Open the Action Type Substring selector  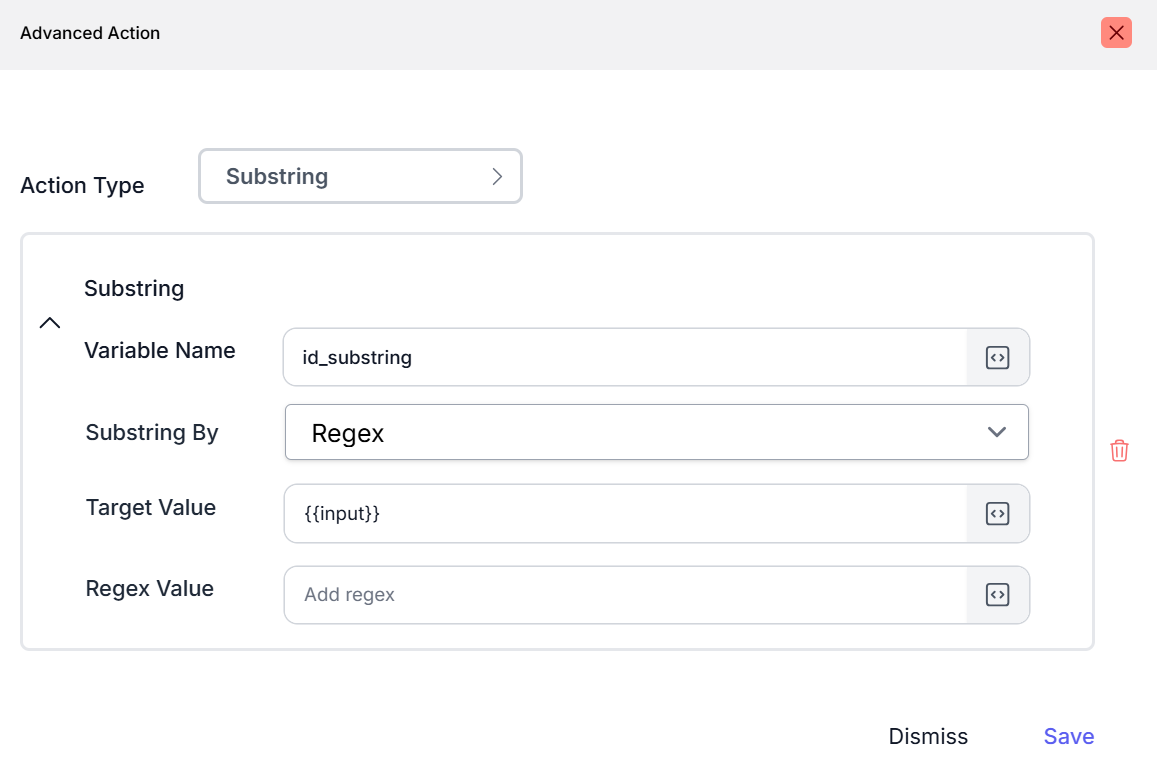click(x=360, y=177)
